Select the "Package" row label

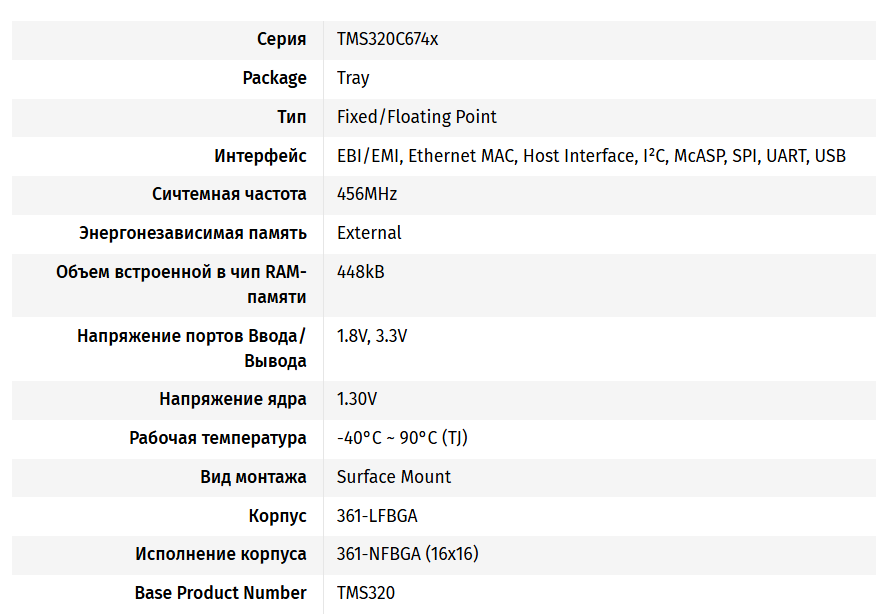pyautogui.click(x=274, y=78)
